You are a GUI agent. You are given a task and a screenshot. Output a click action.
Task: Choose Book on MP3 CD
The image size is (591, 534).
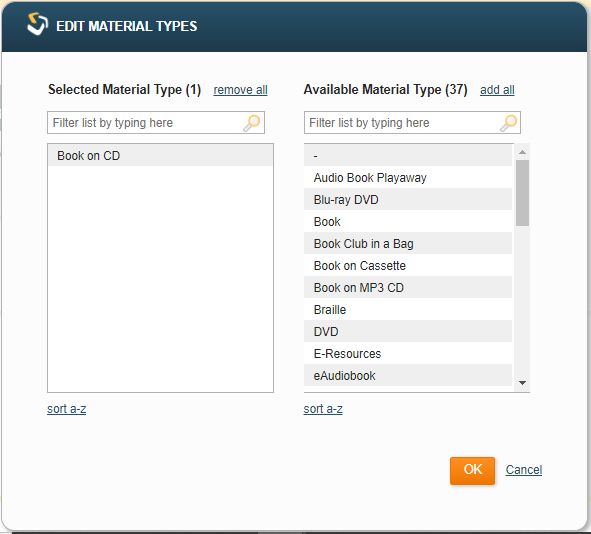(x=408, y=288)
